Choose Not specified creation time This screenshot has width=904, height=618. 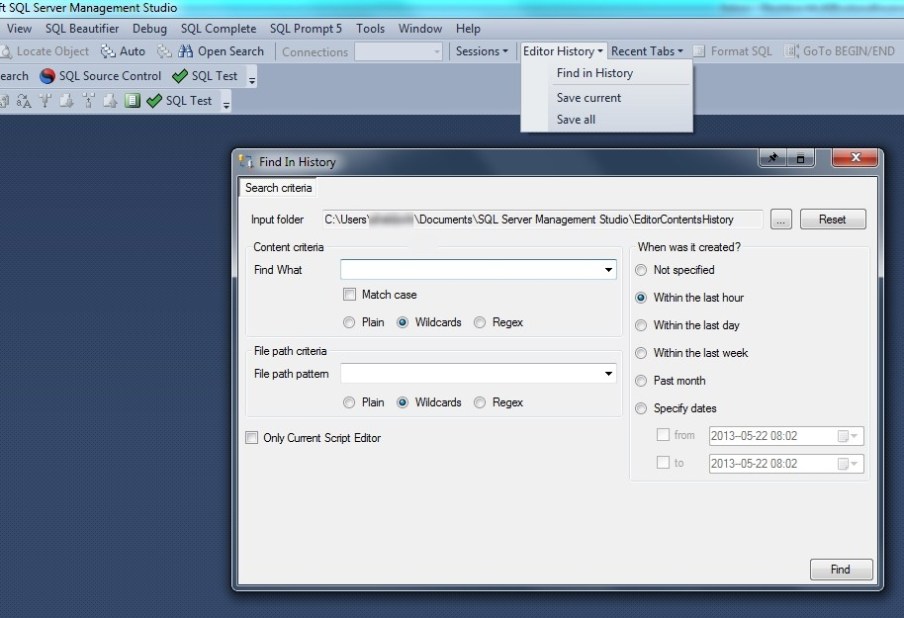coord(641,270)
